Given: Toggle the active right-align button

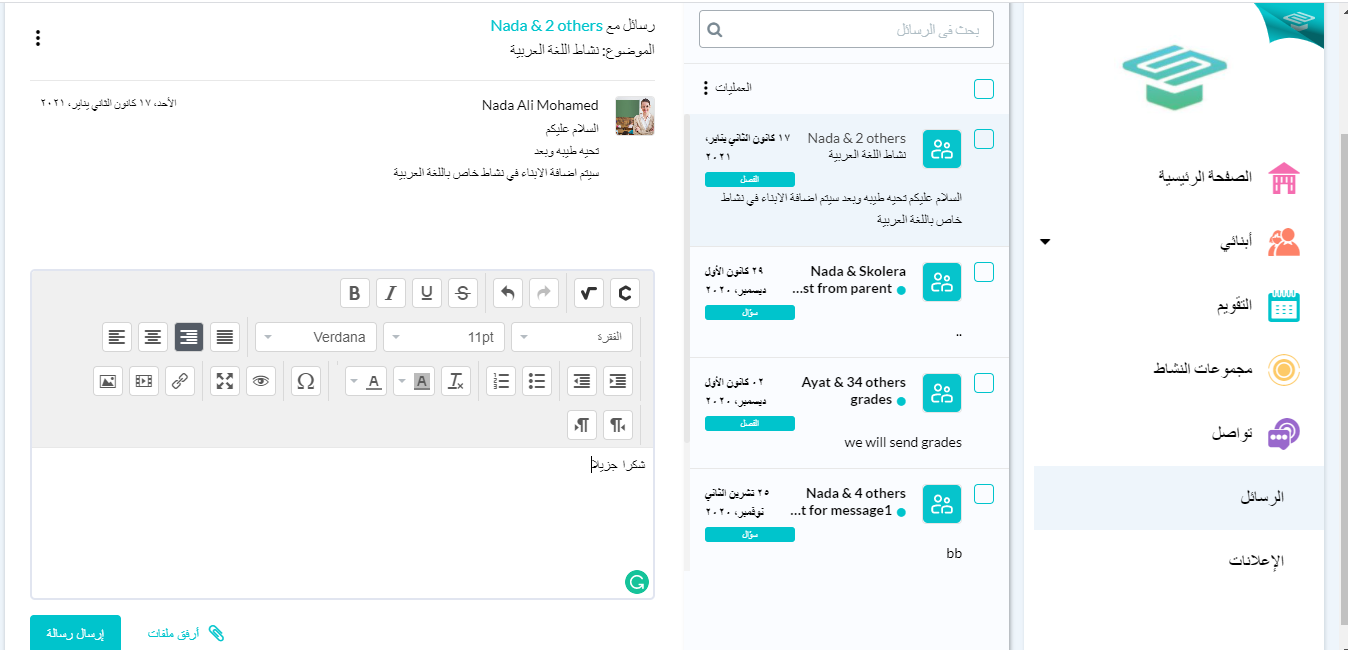Looking at the screenshot, I should coord(189,337).
